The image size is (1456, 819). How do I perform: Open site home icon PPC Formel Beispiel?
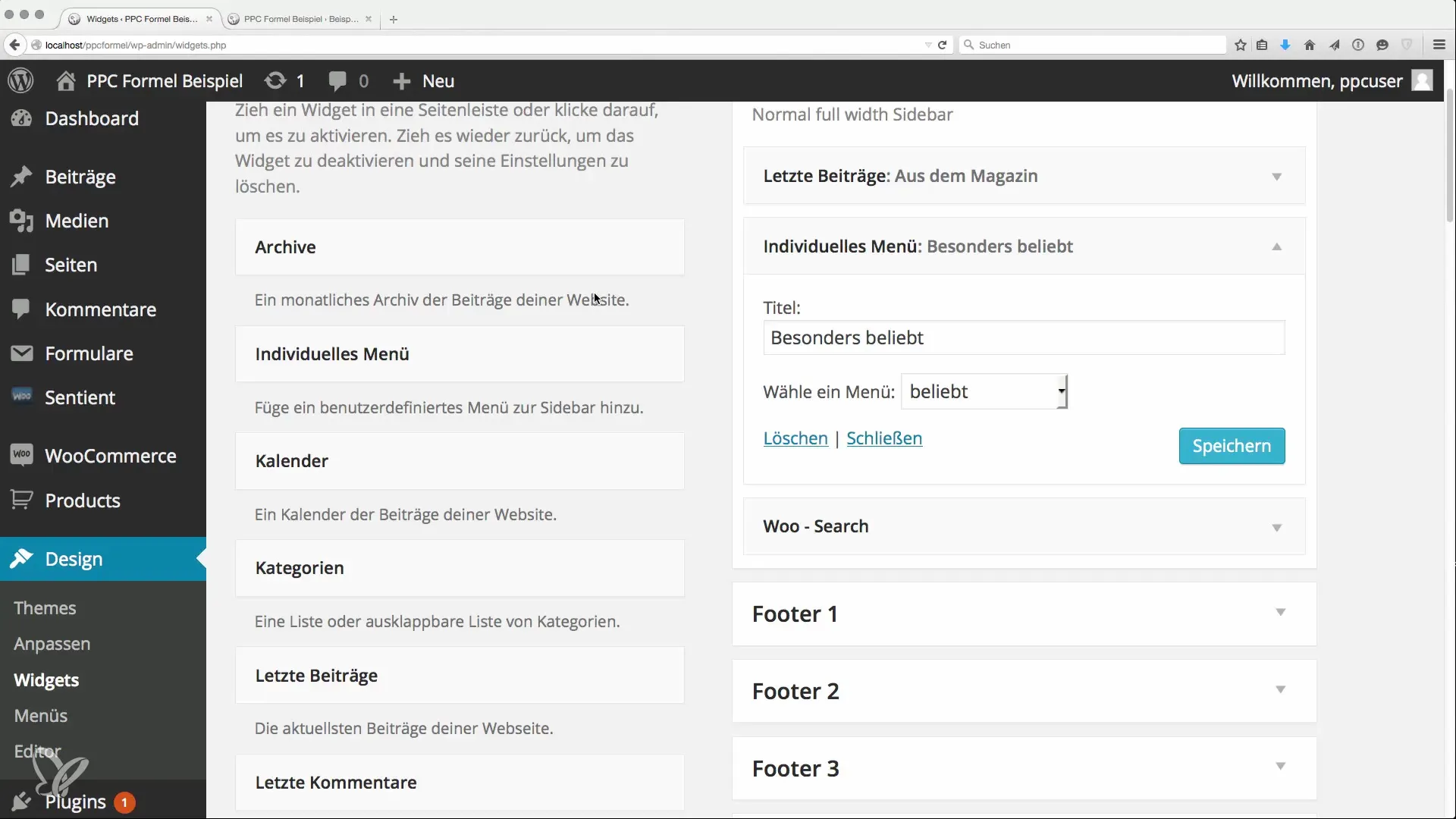pos(66,80)
